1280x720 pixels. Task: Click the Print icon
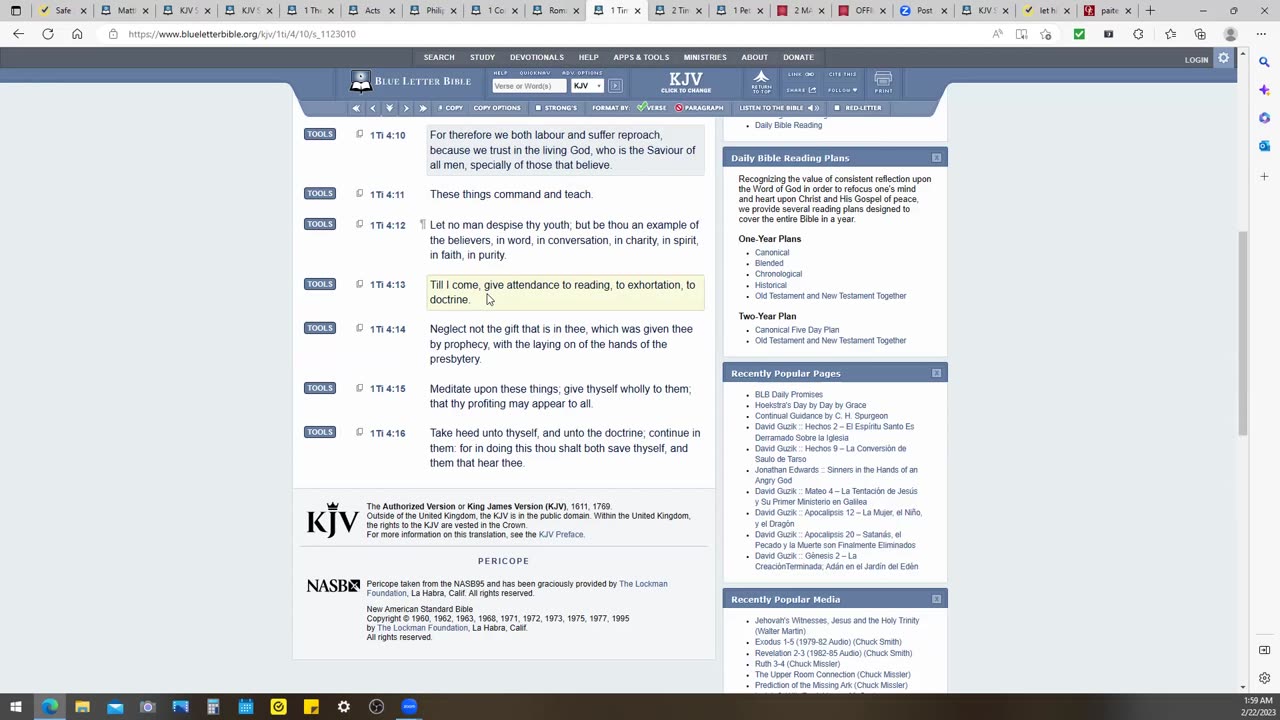coord(883,82)
